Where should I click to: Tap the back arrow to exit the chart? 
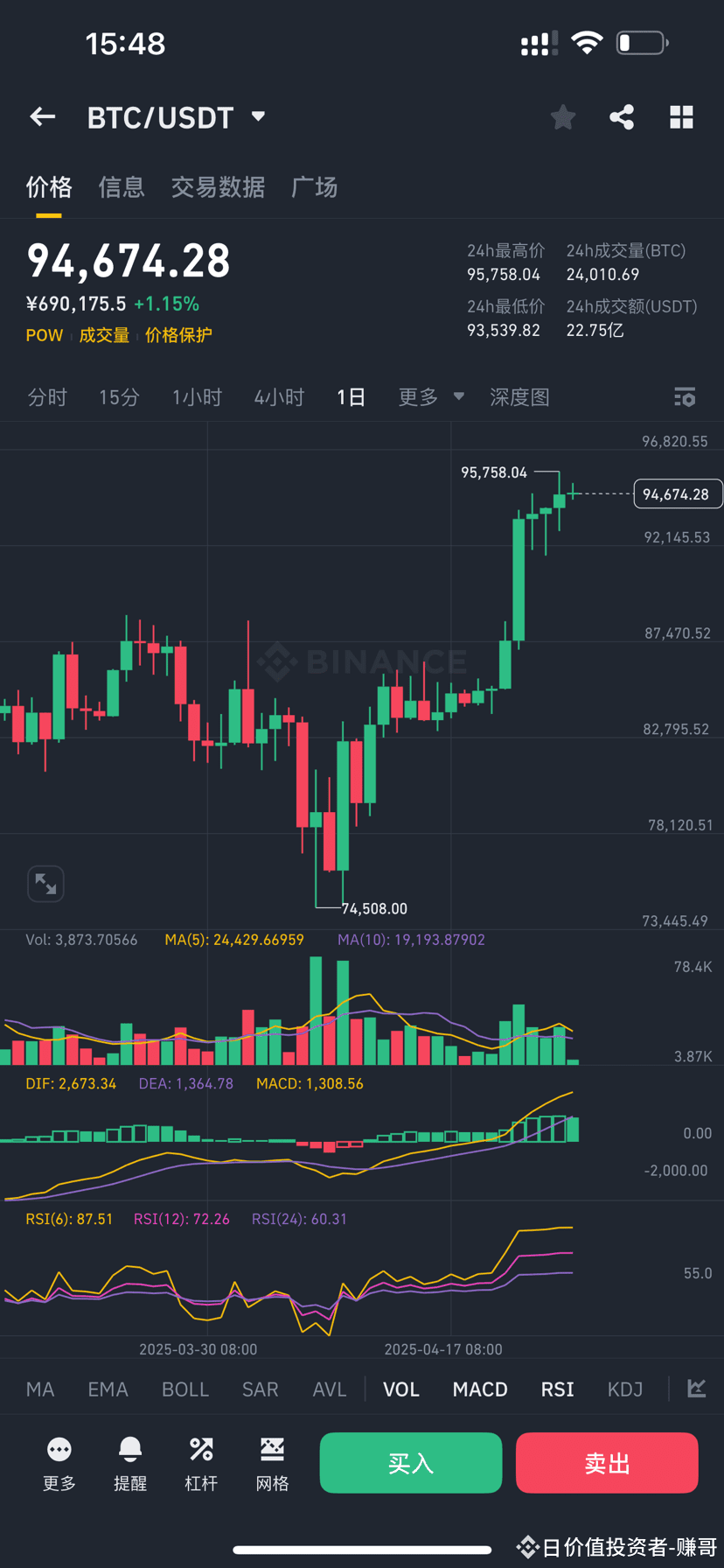coord(42,116)
